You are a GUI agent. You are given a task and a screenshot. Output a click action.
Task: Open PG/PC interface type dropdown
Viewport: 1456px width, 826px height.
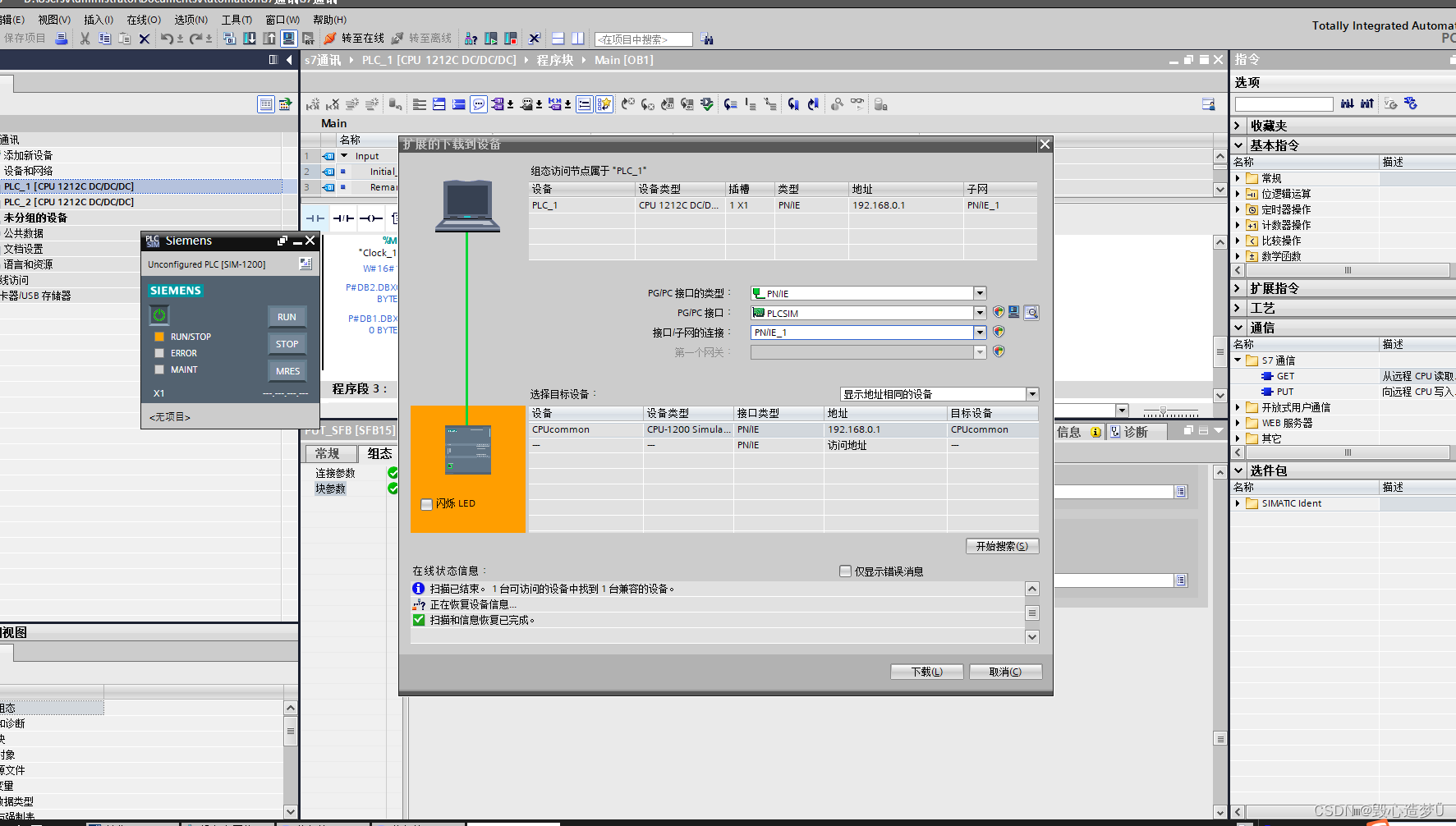[980, 293]
